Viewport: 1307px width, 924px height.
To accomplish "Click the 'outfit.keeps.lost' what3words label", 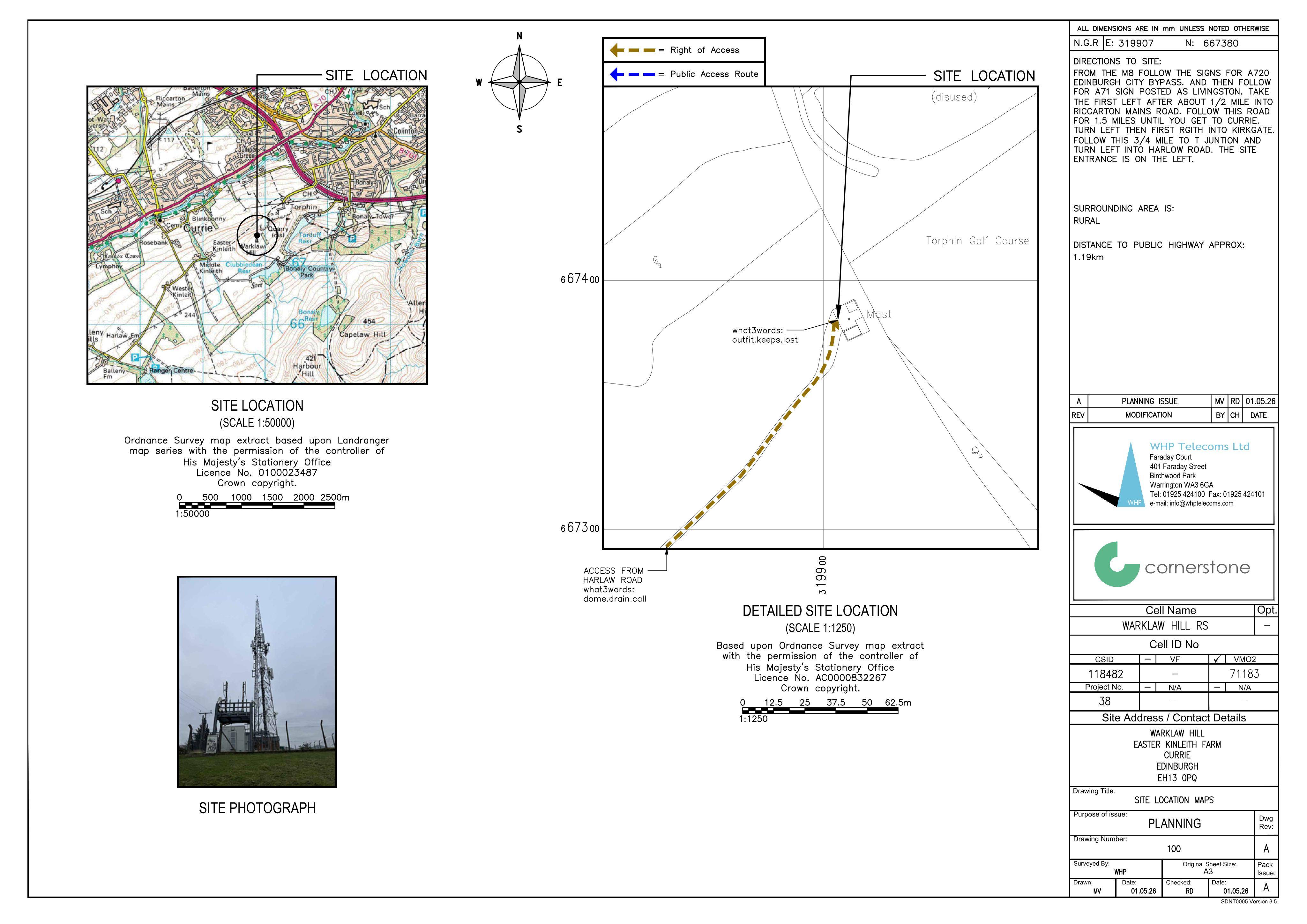I will (765, 340).
